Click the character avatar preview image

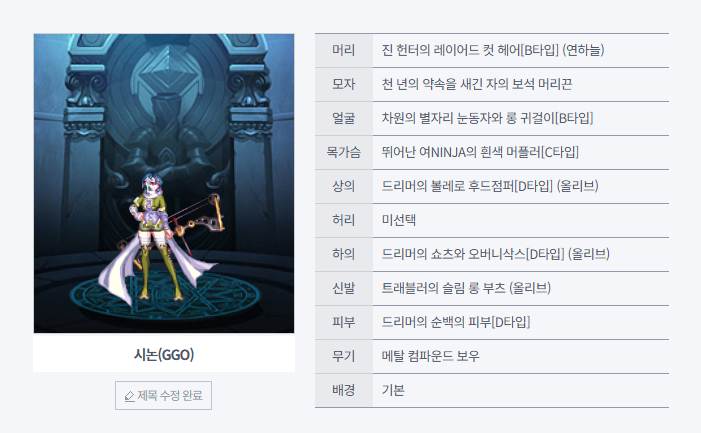pyautogui.click(x=164, y=183)
